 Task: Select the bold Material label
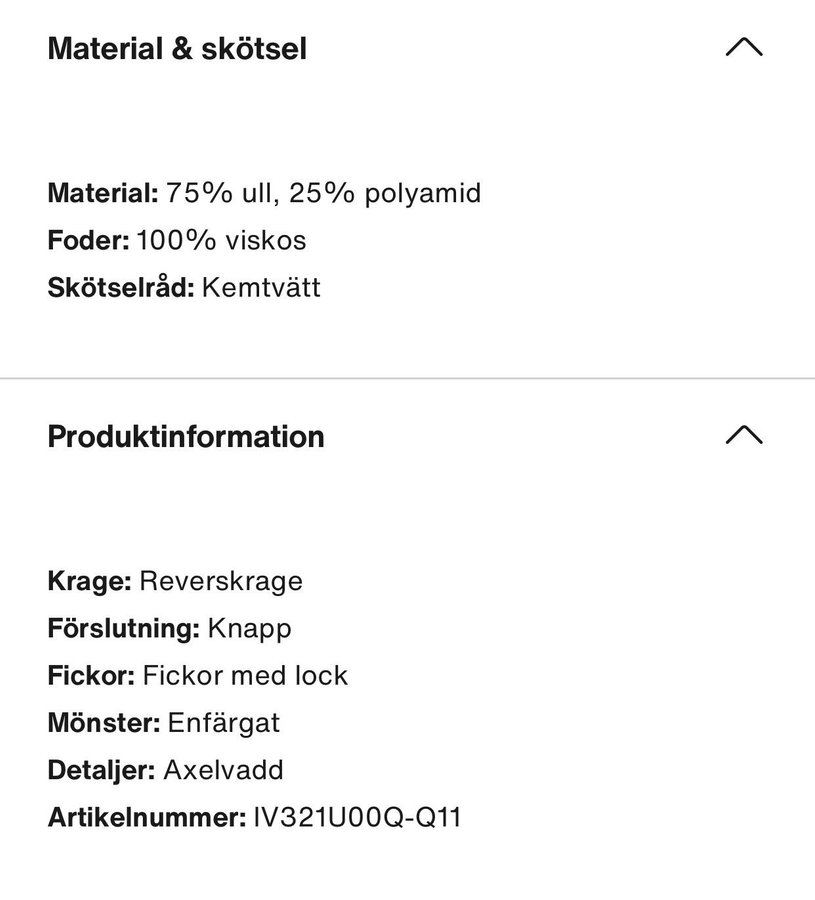coord(103,193)
